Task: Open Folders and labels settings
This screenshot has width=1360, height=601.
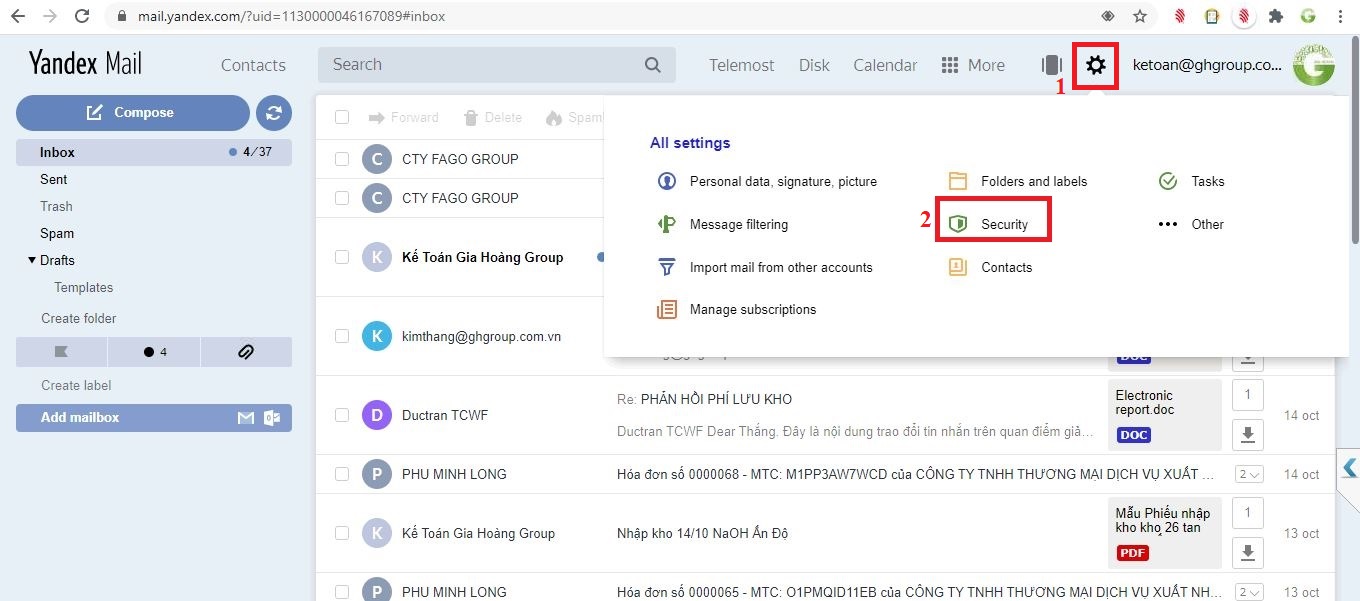Action: [1017, 181]
